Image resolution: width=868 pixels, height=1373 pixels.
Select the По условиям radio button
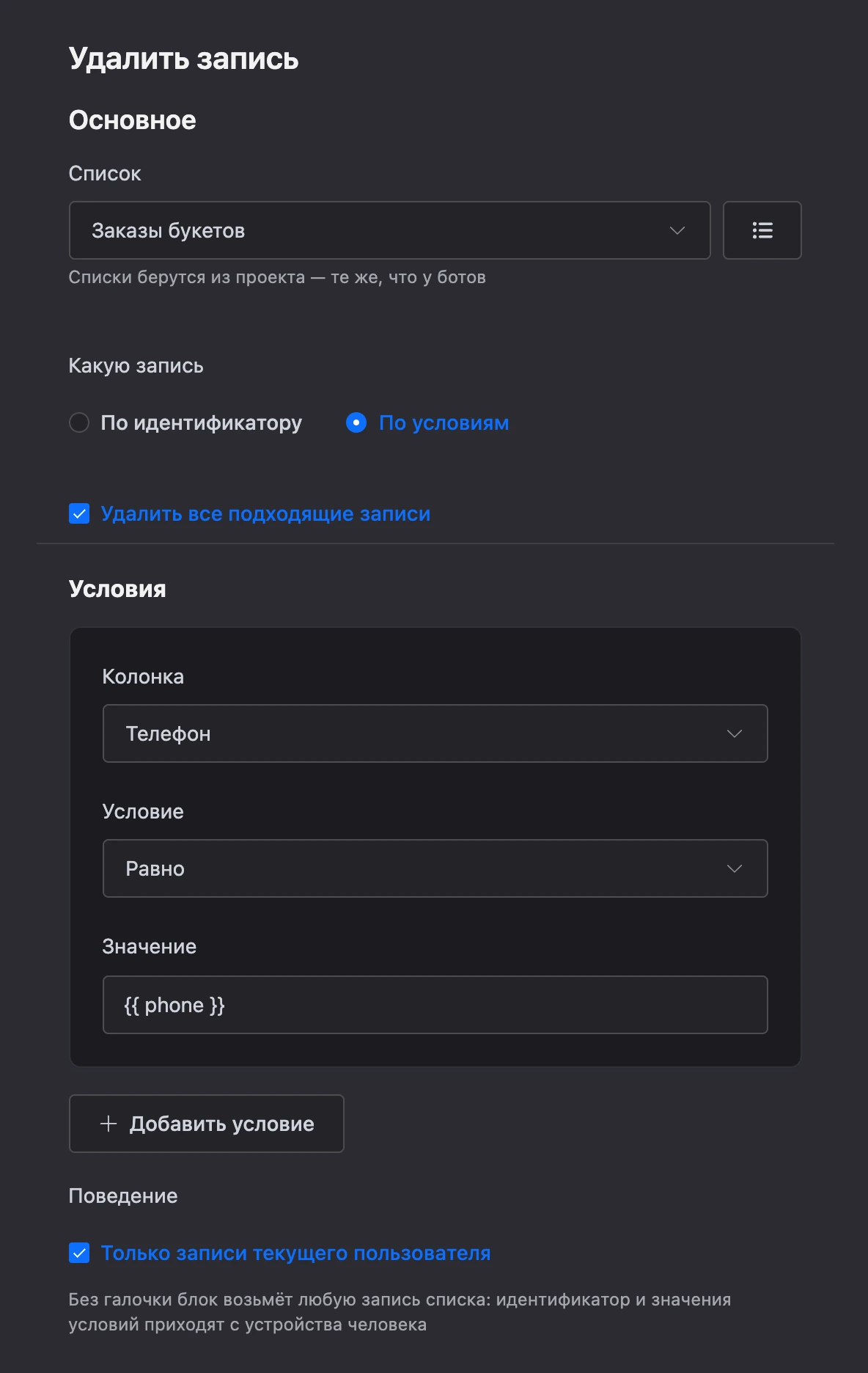(x=356, y=422)
